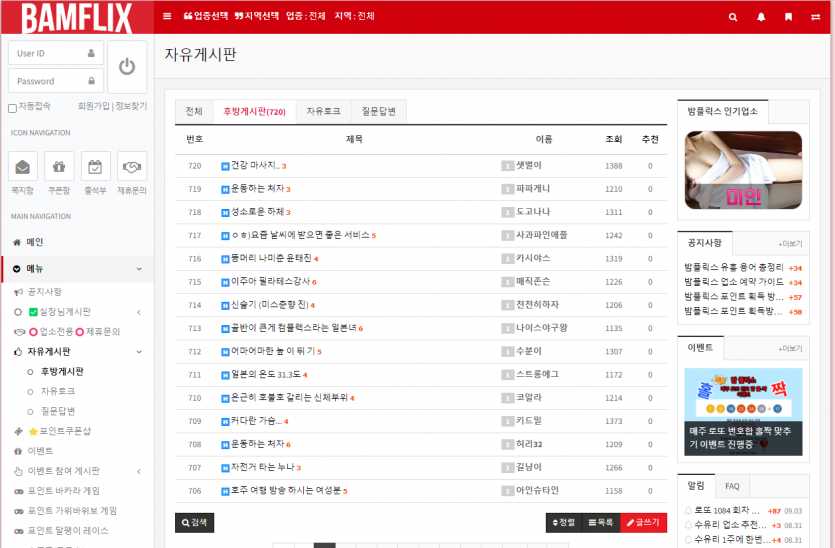Click author name 아인슈타인

(537, 490)
